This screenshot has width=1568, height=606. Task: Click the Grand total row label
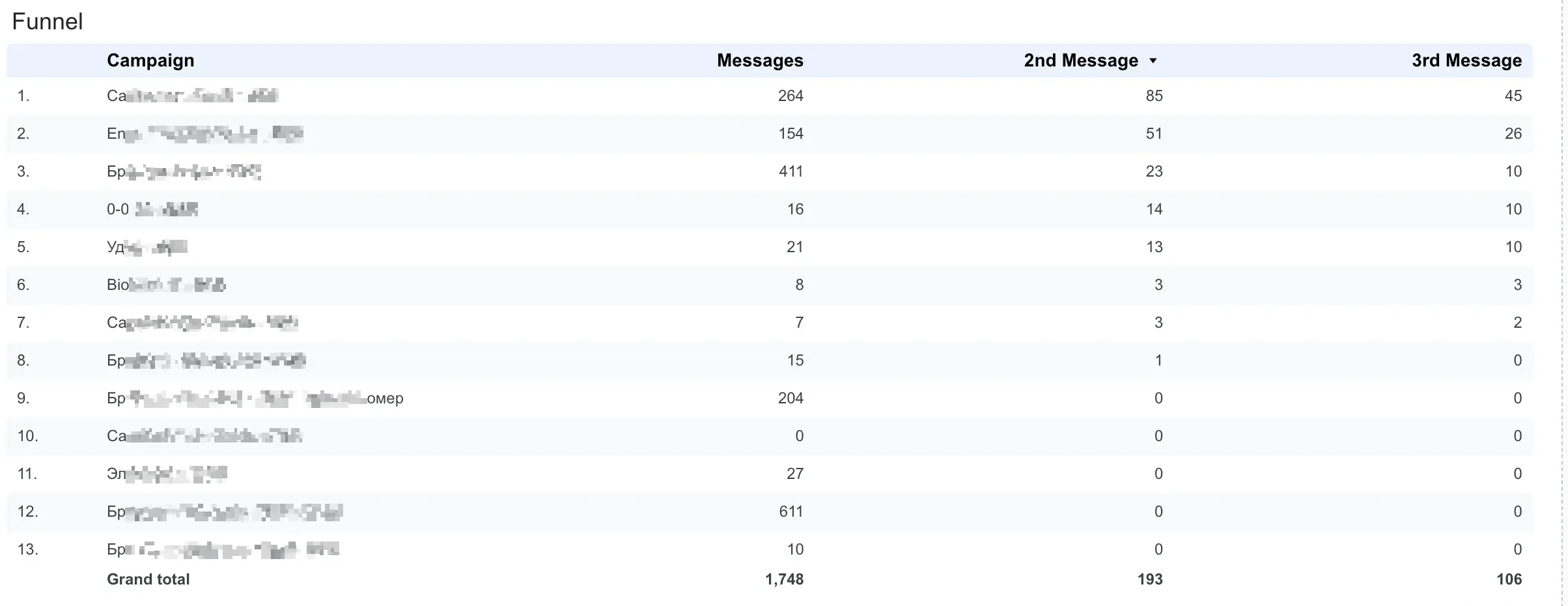click(x=148, y=579)
